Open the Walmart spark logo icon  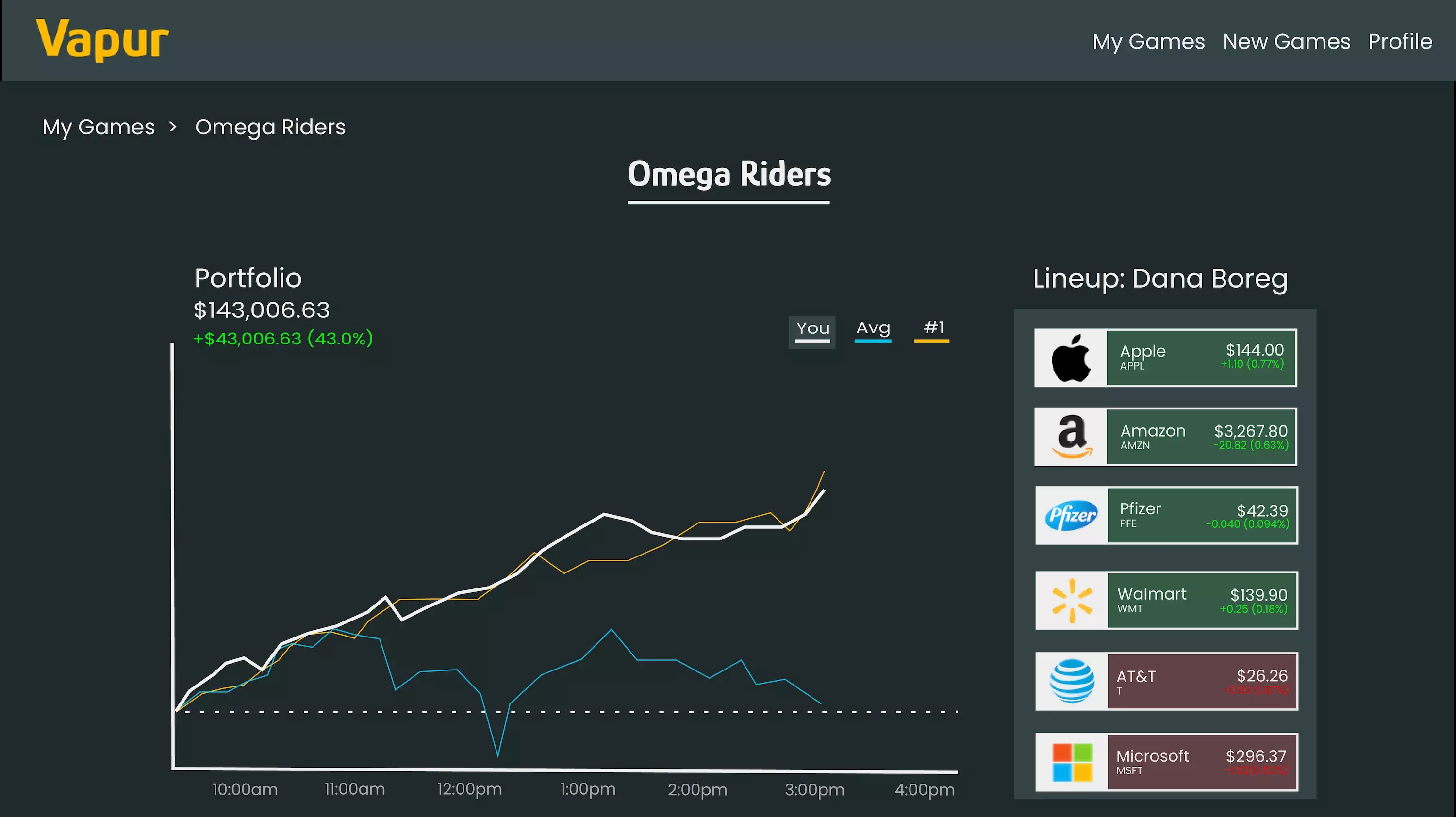[1072, 600]
